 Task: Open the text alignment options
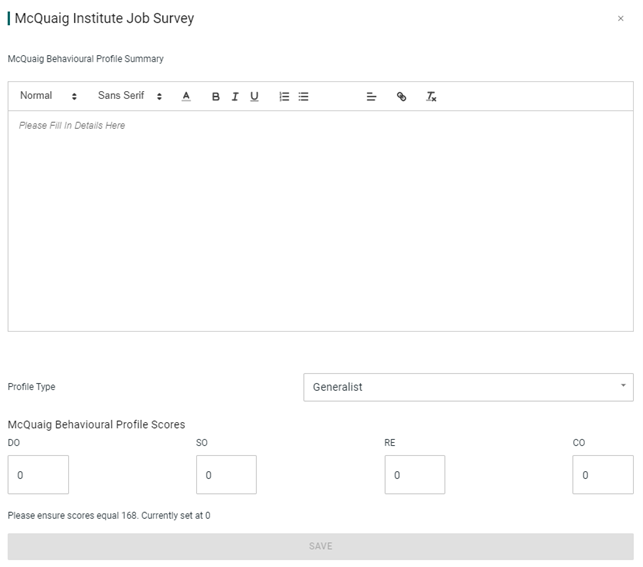coord(372,96)
